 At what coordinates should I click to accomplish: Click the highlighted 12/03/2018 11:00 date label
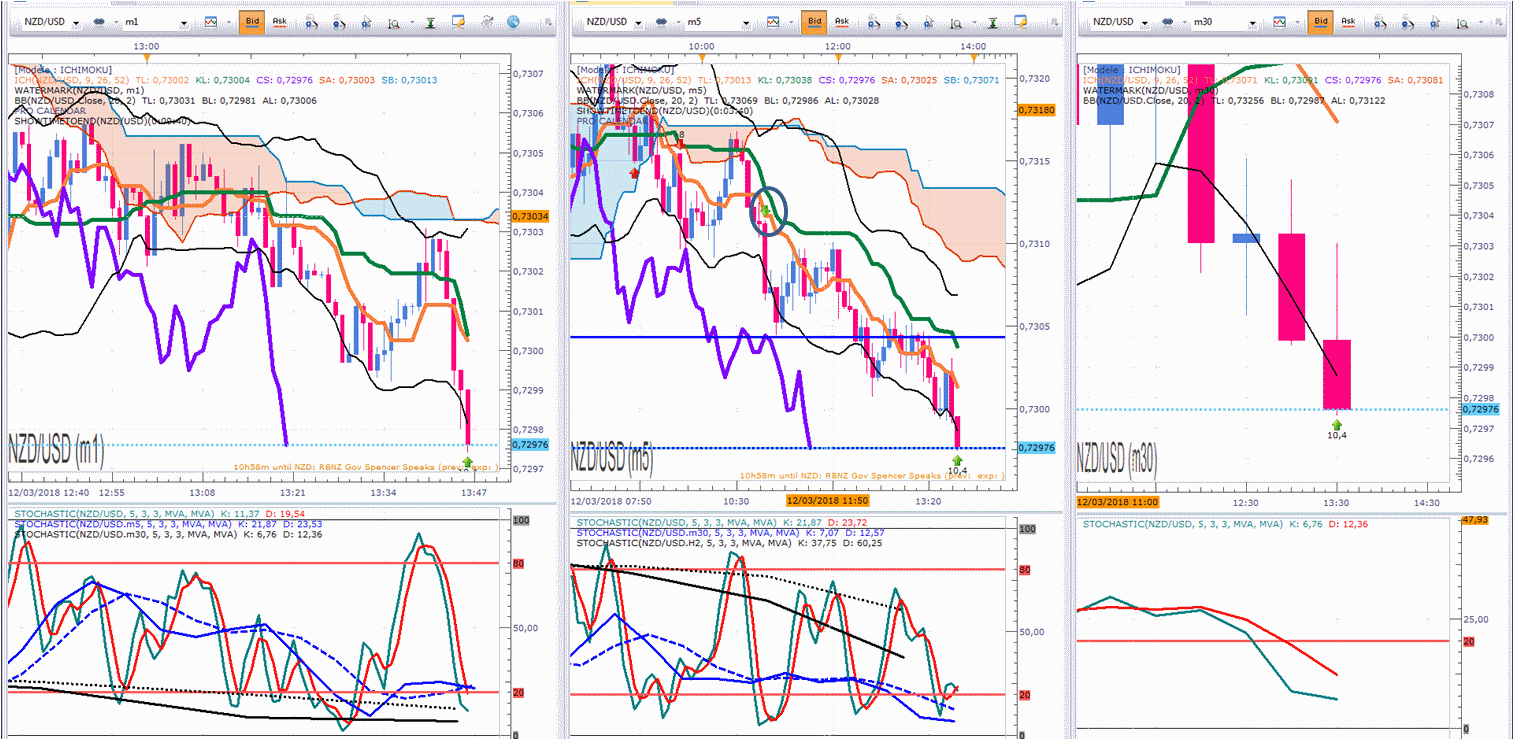pyautogui.click(x=1117, y=502)
